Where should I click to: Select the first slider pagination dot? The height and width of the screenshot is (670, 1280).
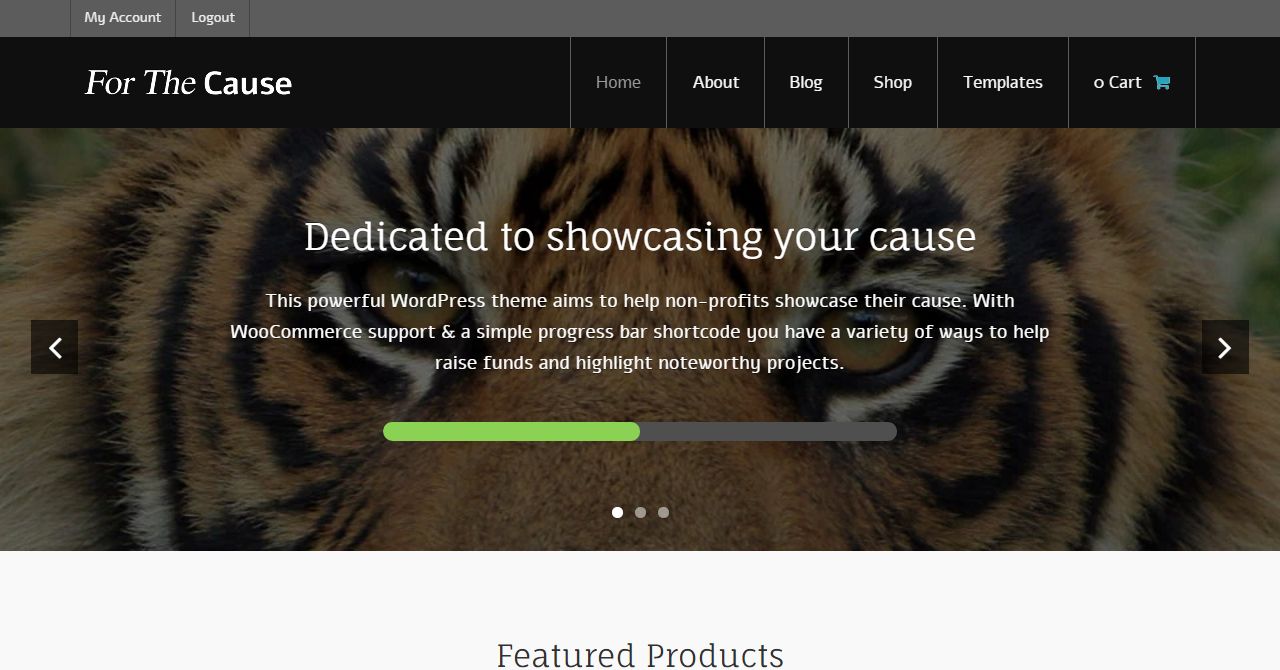click(x=617, y=512)
